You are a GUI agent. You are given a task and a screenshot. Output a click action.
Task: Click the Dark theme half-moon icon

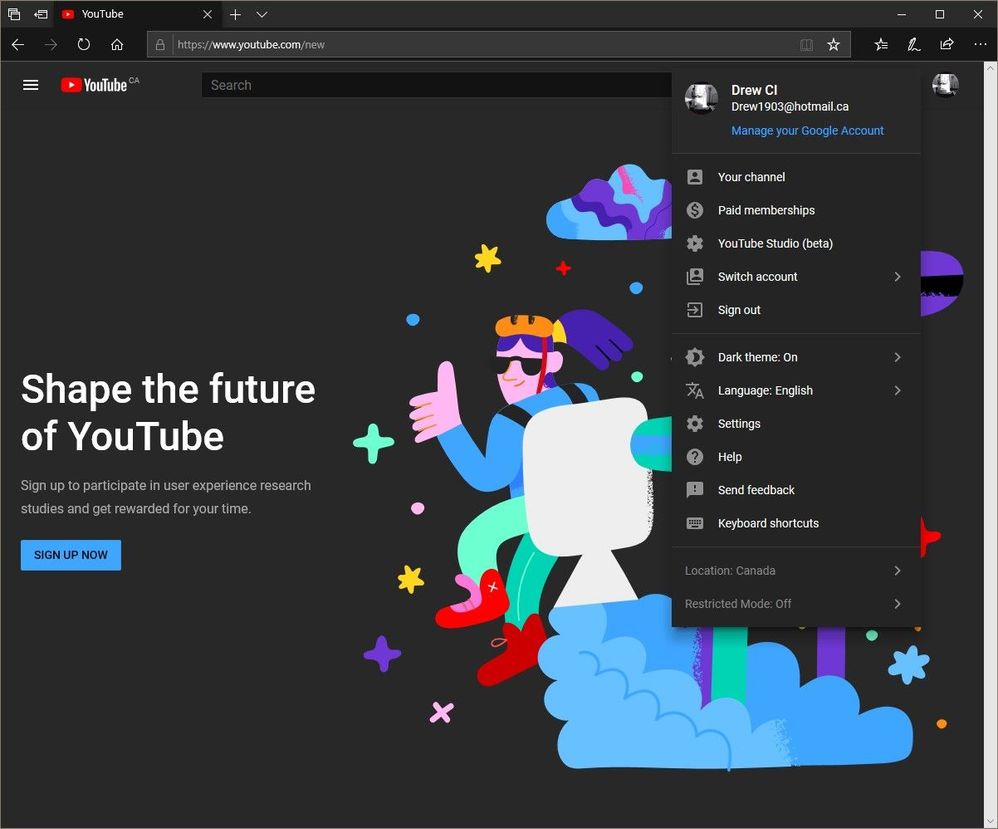(695, 357)
